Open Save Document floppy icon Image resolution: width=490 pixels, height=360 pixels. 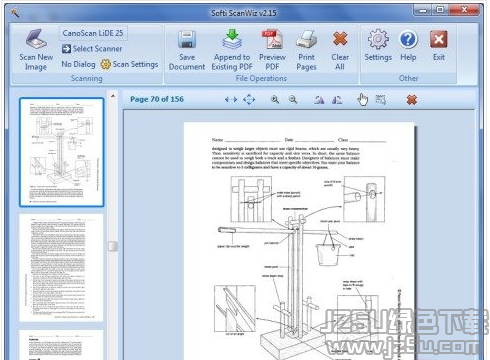coord(187,39)
